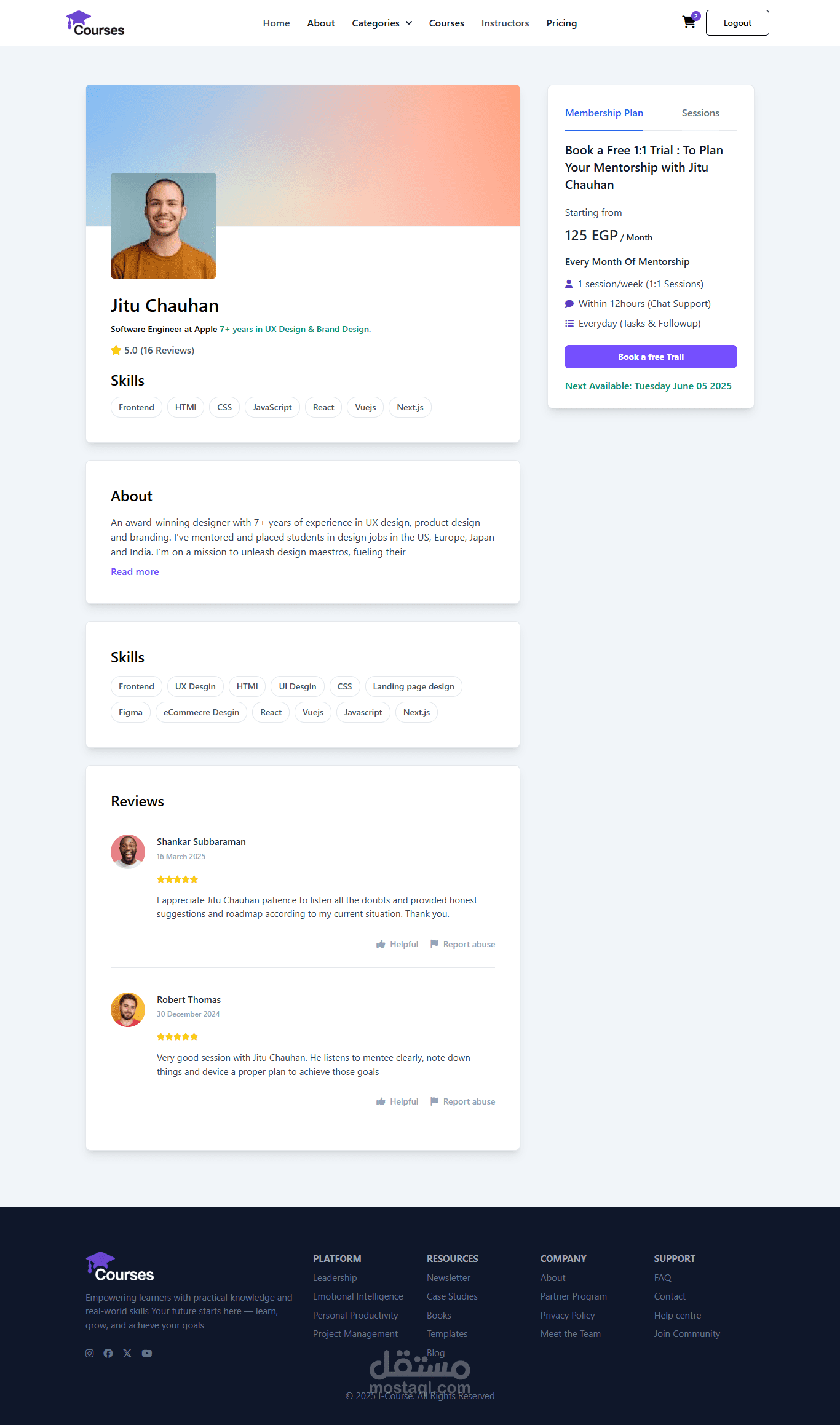
Task: Click the Book a free Trail button
Action: 651,357
